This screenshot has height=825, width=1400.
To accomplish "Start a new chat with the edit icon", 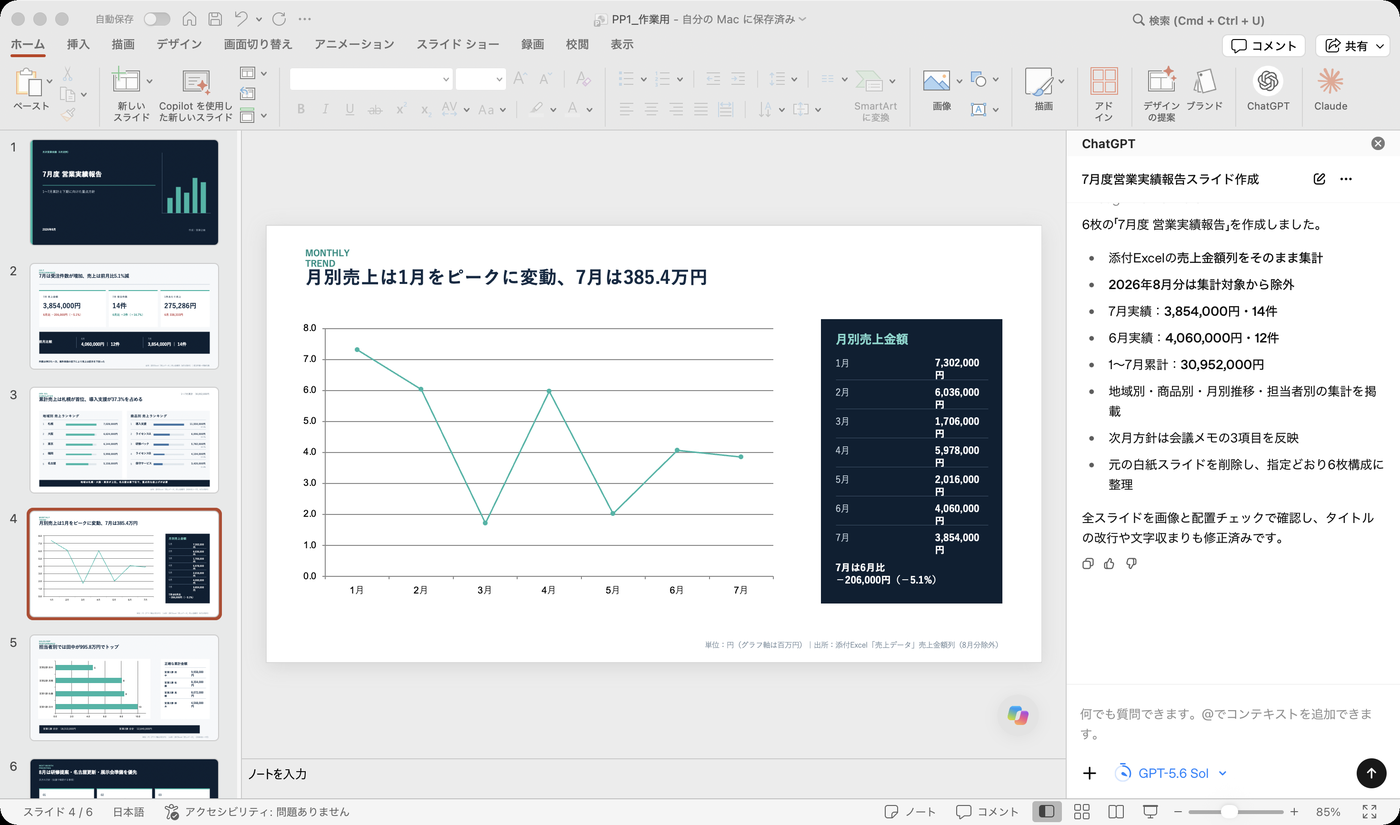I will click(1319, 179).
